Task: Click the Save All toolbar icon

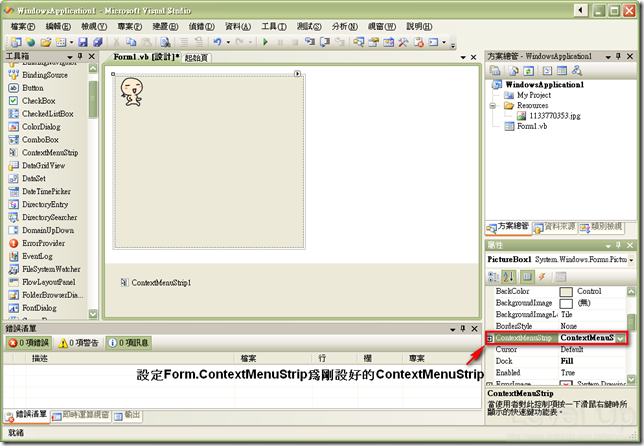Action: 98,42
